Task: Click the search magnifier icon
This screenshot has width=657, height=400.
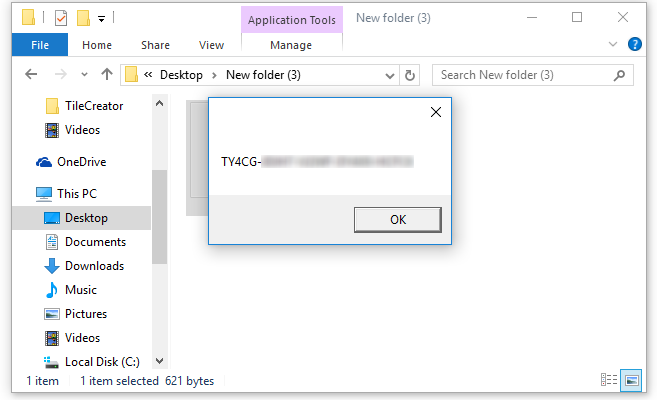Action: pyautogui.click(x=620, y=75)
